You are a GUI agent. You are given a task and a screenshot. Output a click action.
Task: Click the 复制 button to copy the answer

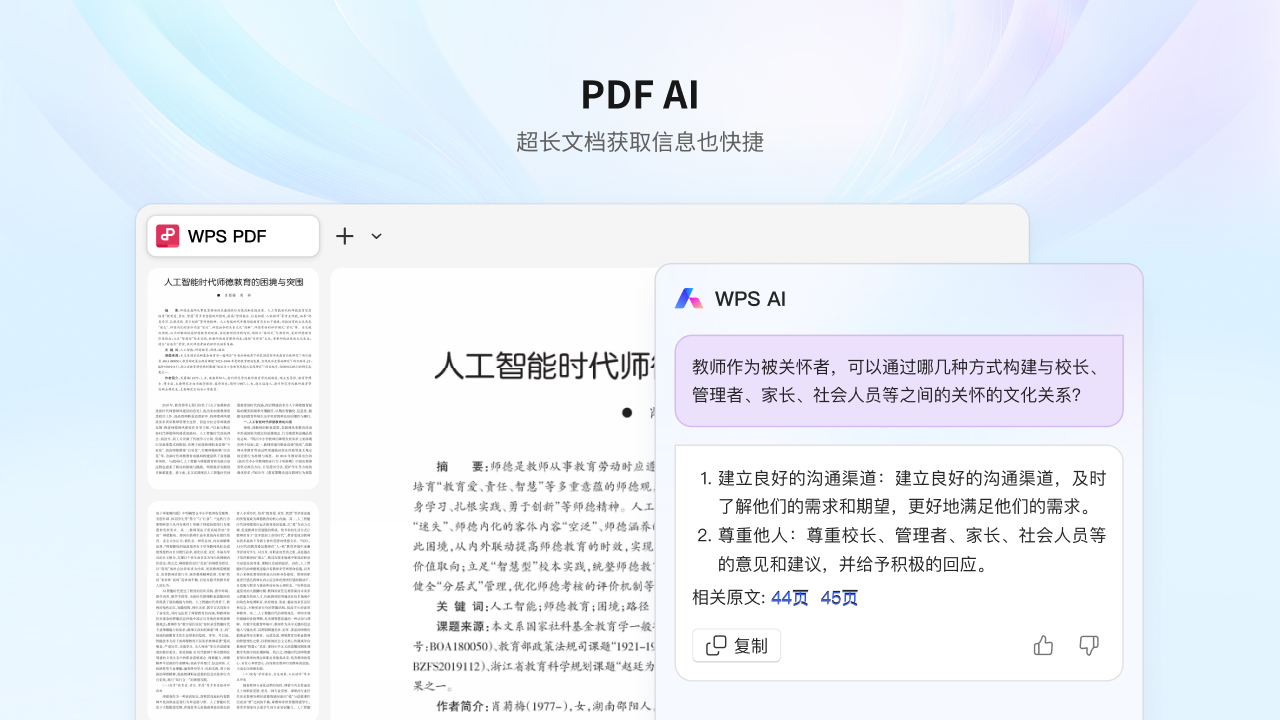tap(736, 645)
